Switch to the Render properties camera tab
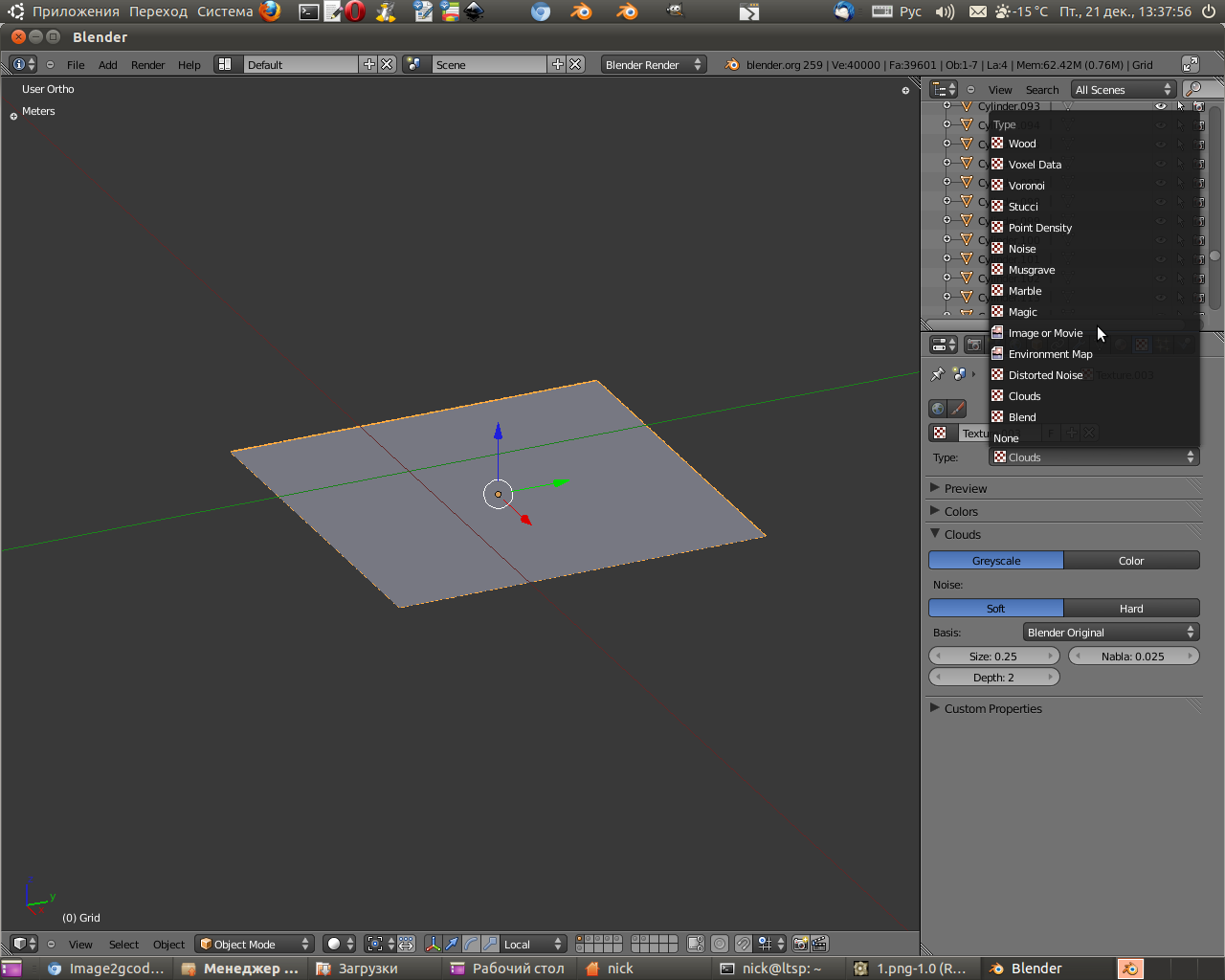 [x=974, y=345]
